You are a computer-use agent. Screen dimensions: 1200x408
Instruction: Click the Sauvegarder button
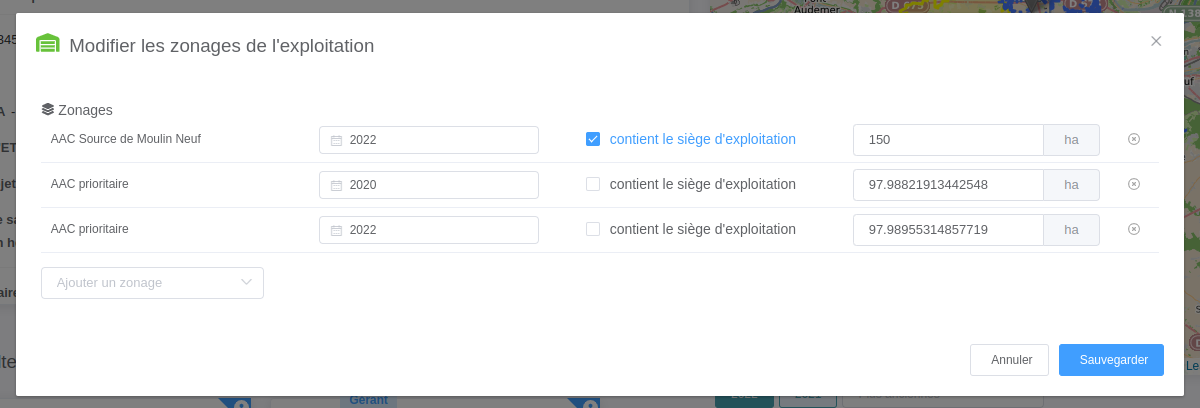1111,360
